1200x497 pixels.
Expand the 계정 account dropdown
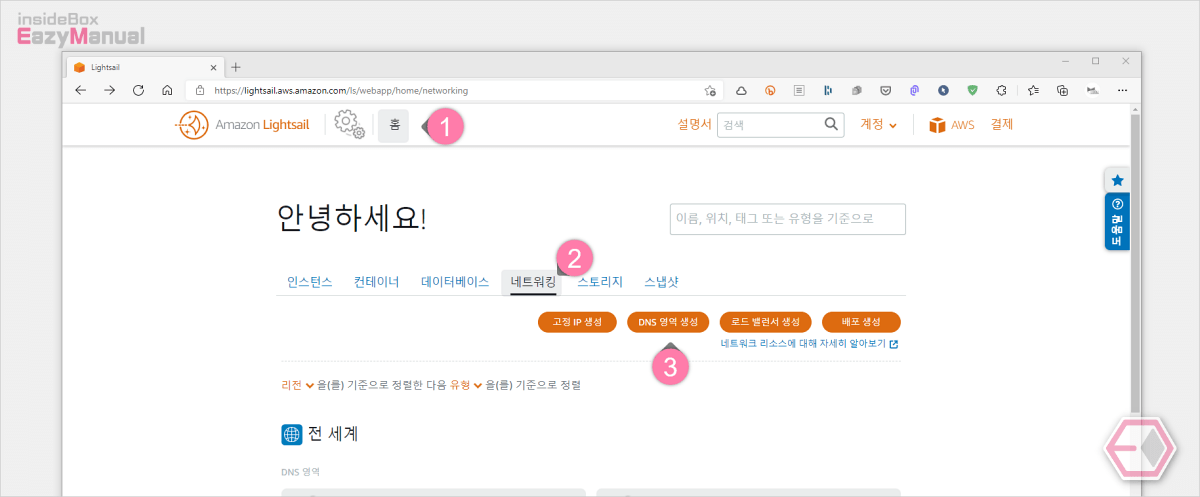[879, 125]
